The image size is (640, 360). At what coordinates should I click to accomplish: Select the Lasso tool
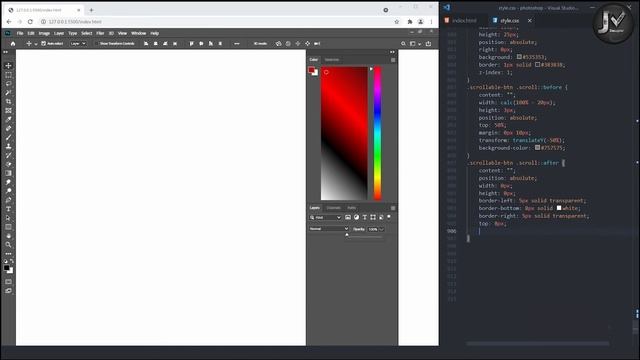click(8, 84)
